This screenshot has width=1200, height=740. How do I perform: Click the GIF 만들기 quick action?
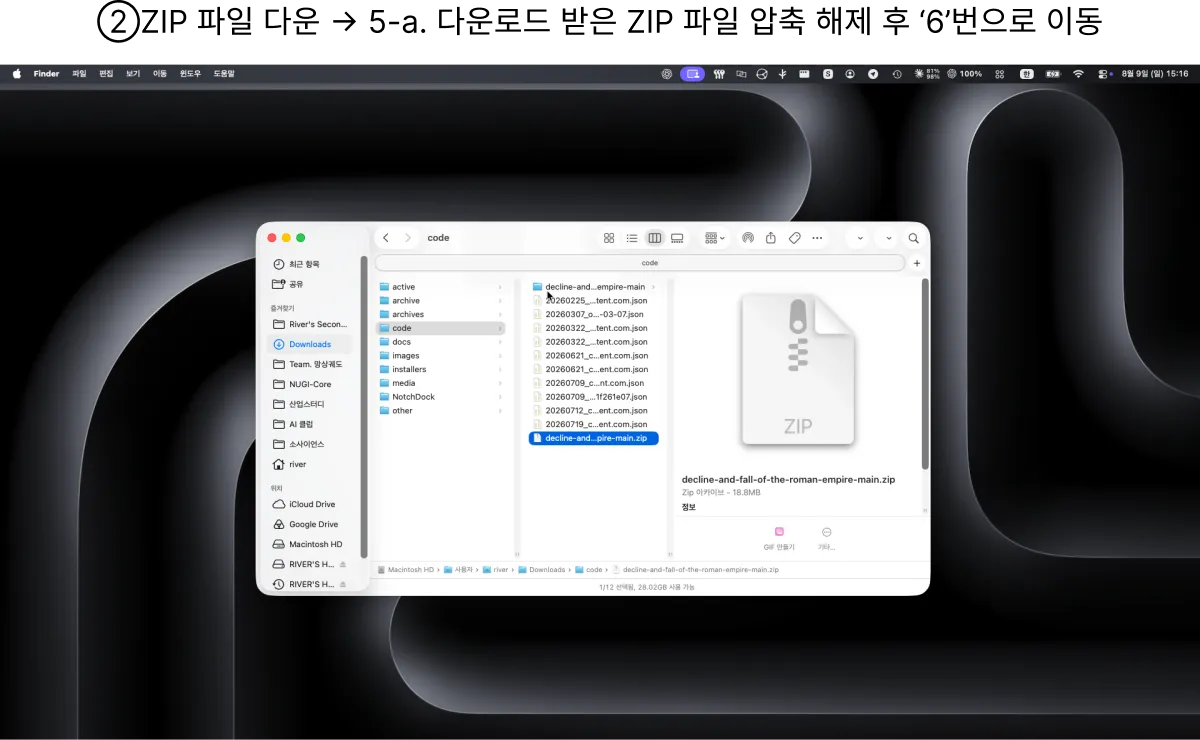point(779,538)
